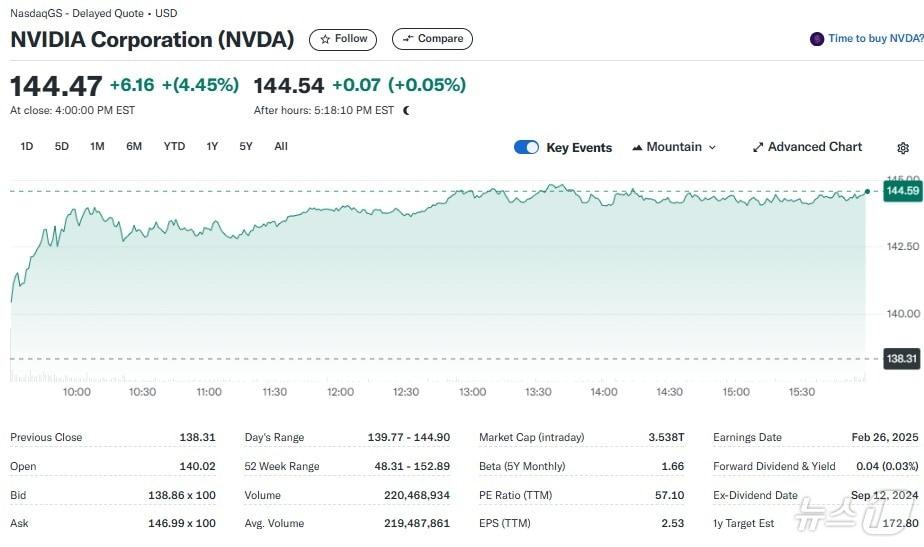
Task: Click the compare arrows icon
Action: point(407,39)
